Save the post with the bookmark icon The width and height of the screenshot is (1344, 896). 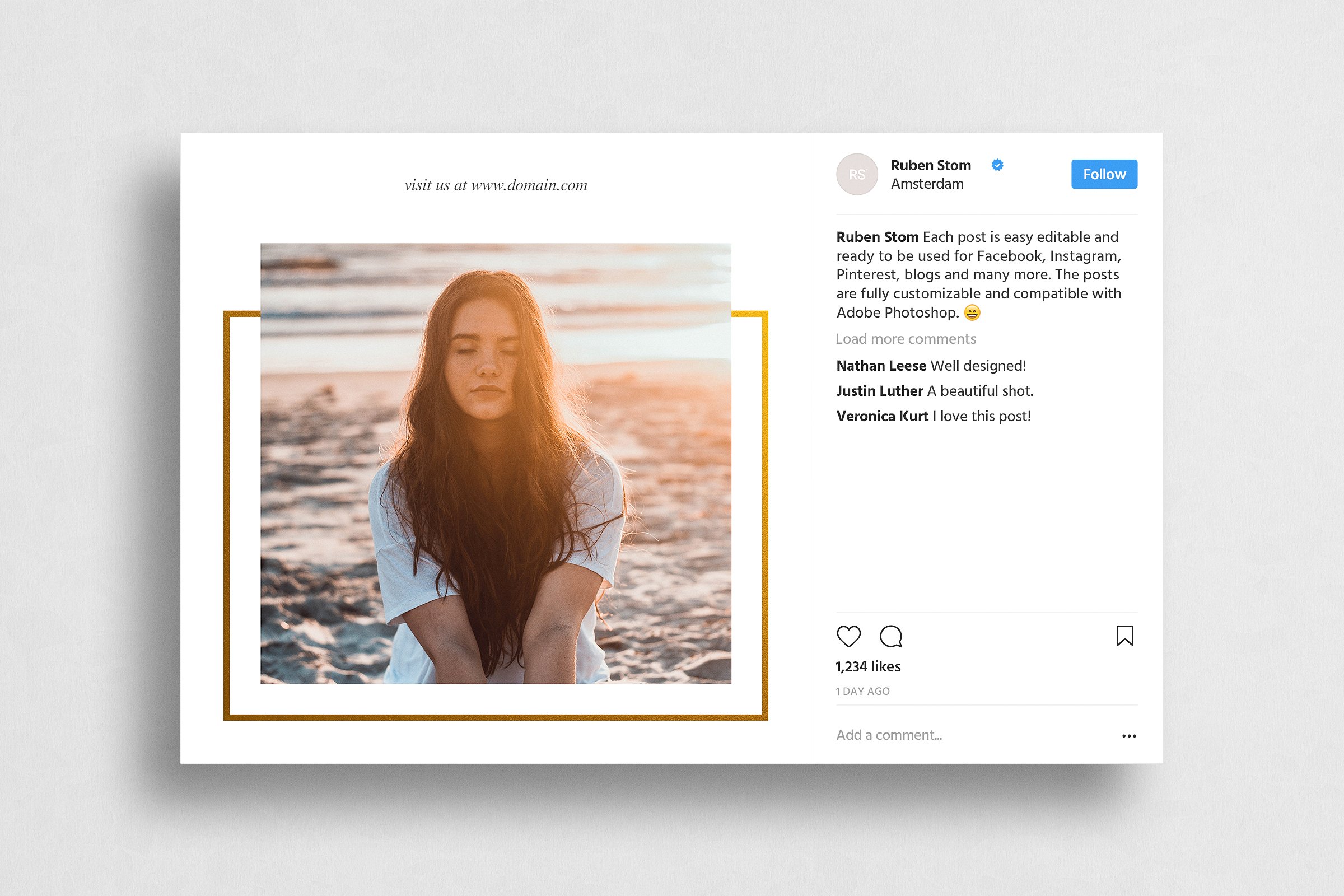(x=1125, y=636)
